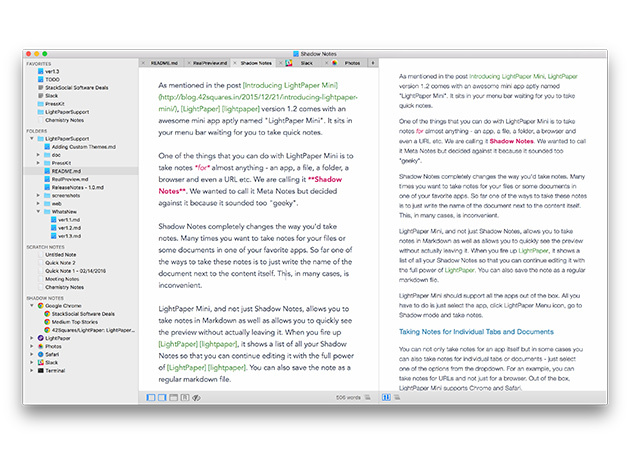Close the Photos tab
Screen dimensions: 630x473
pyautogui.click(x=327, y=63)
